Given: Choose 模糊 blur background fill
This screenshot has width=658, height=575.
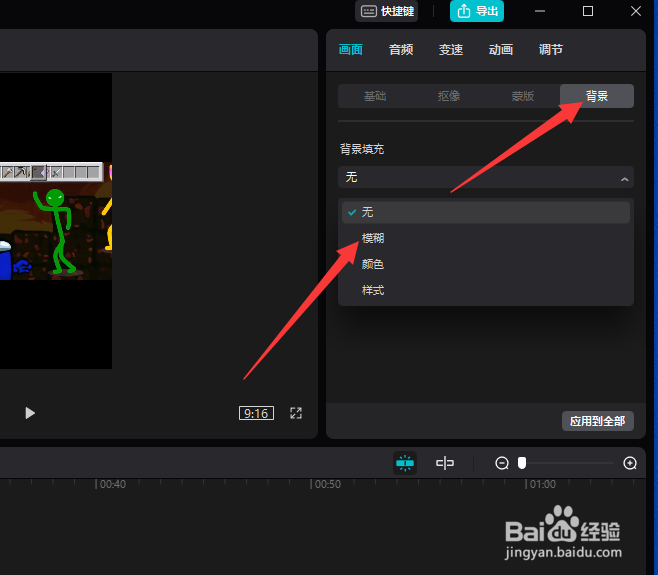Looking at the screenshot, I should [486, 238].
